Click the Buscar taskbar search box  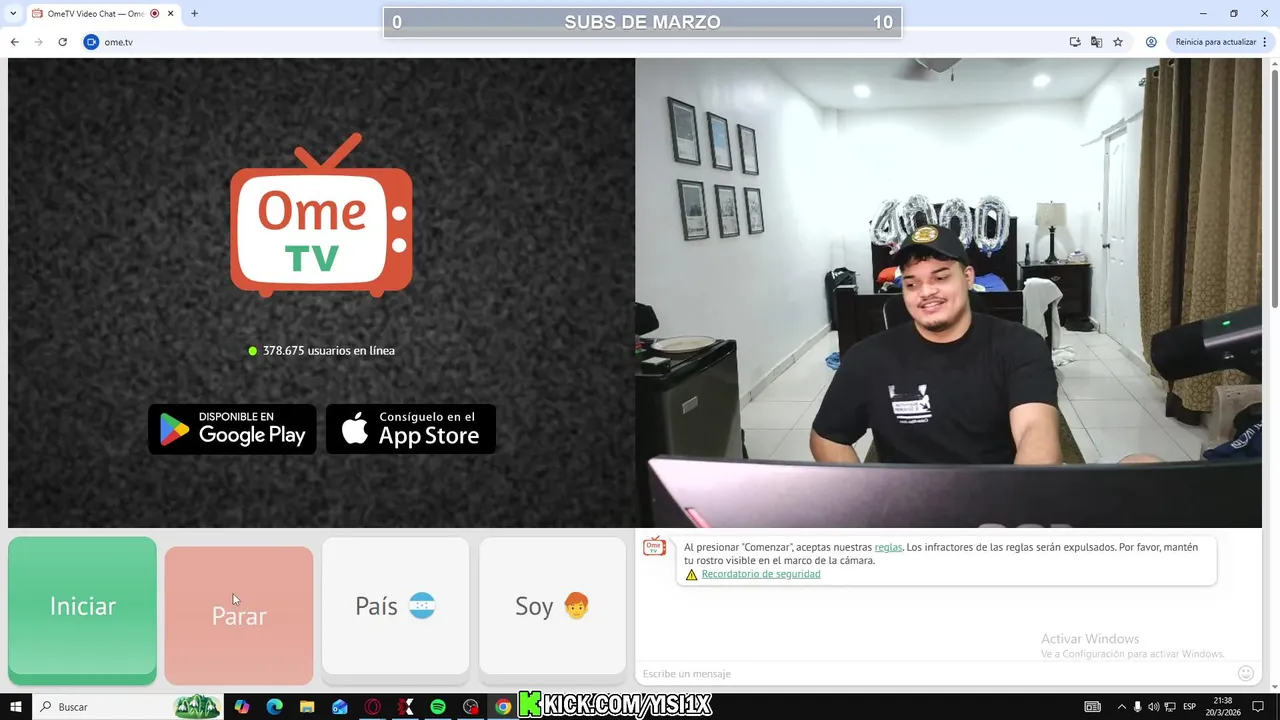130,707
